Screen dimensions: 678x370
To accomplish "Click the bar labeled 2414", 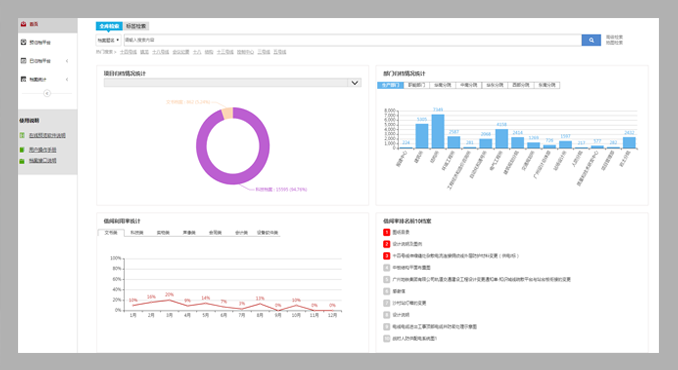I will 518,143.
